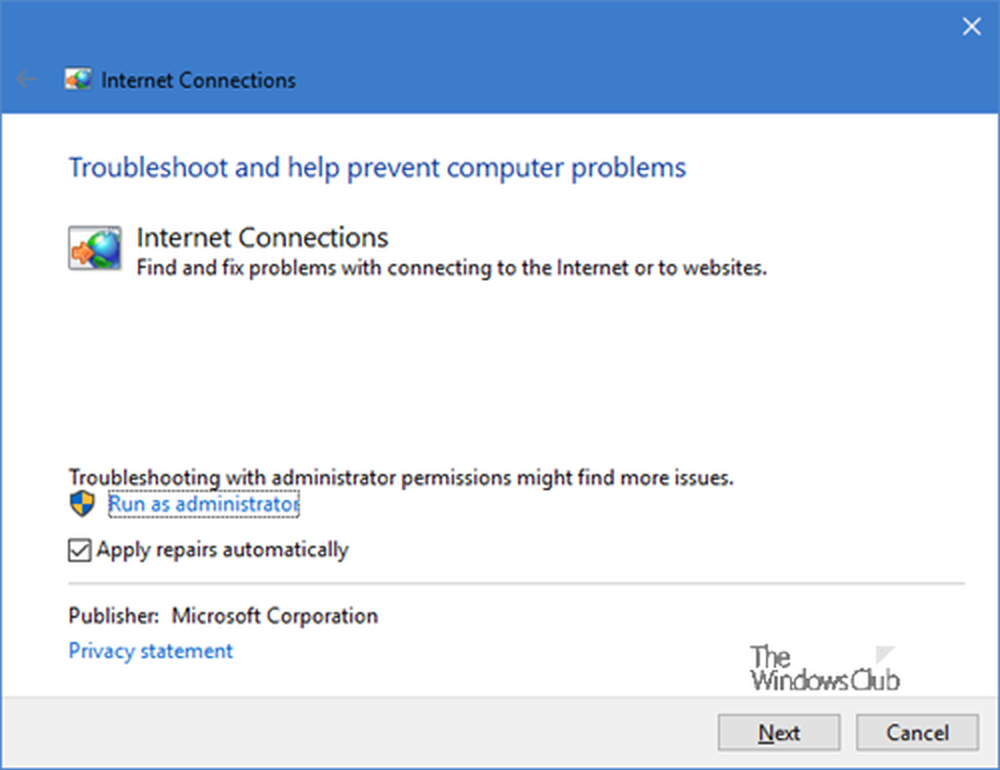Viewport: 1000px width, 770px height.
Task: Click the Publisher label
Action: [114, 616]
